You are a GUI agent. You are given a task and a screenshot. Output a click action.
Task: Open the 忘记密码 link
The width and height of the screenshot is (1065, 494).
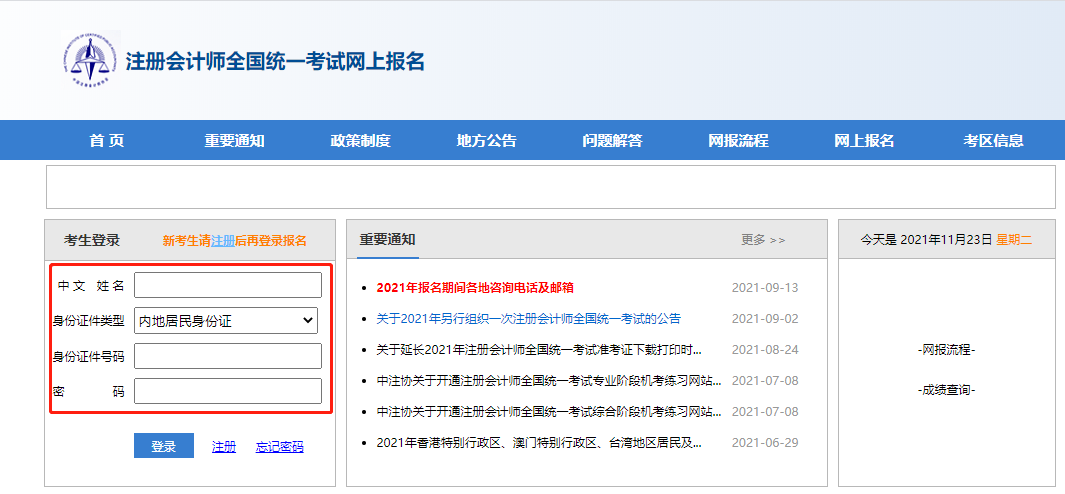[279, 447]
